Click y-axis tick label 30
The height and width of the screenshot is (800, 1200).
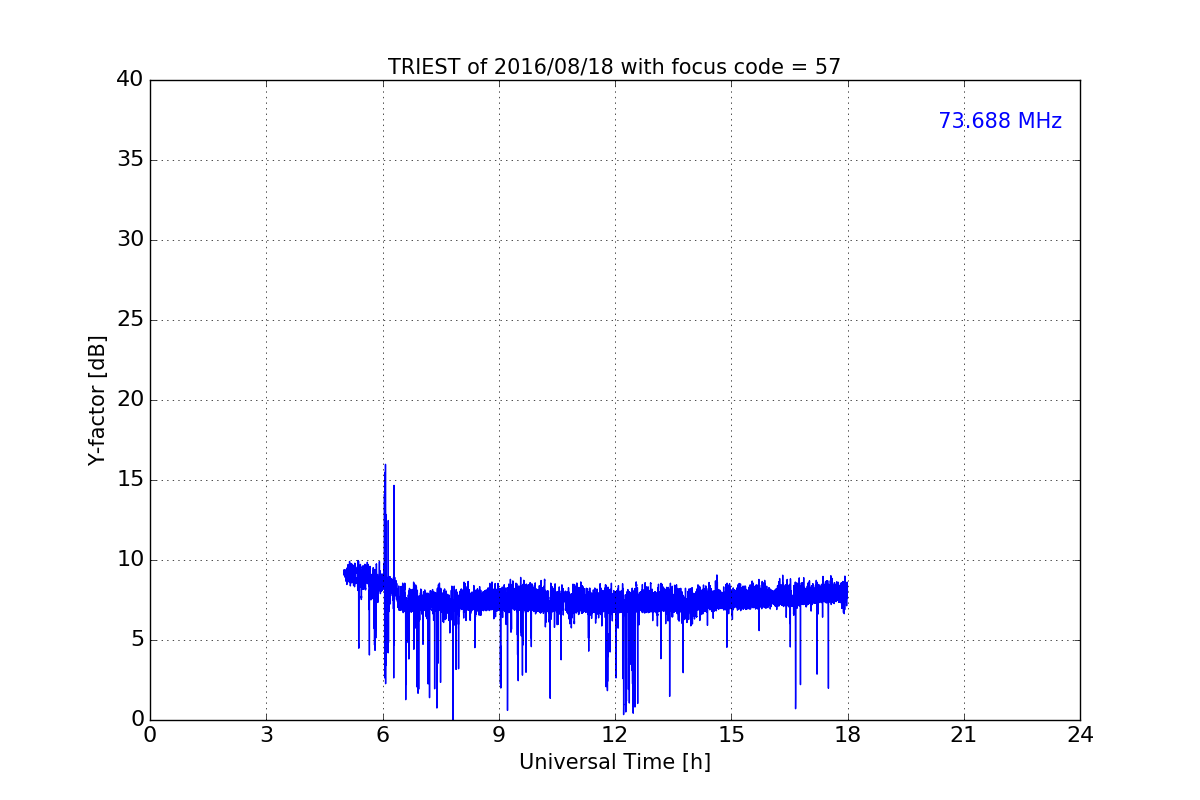tap(129, 240)
